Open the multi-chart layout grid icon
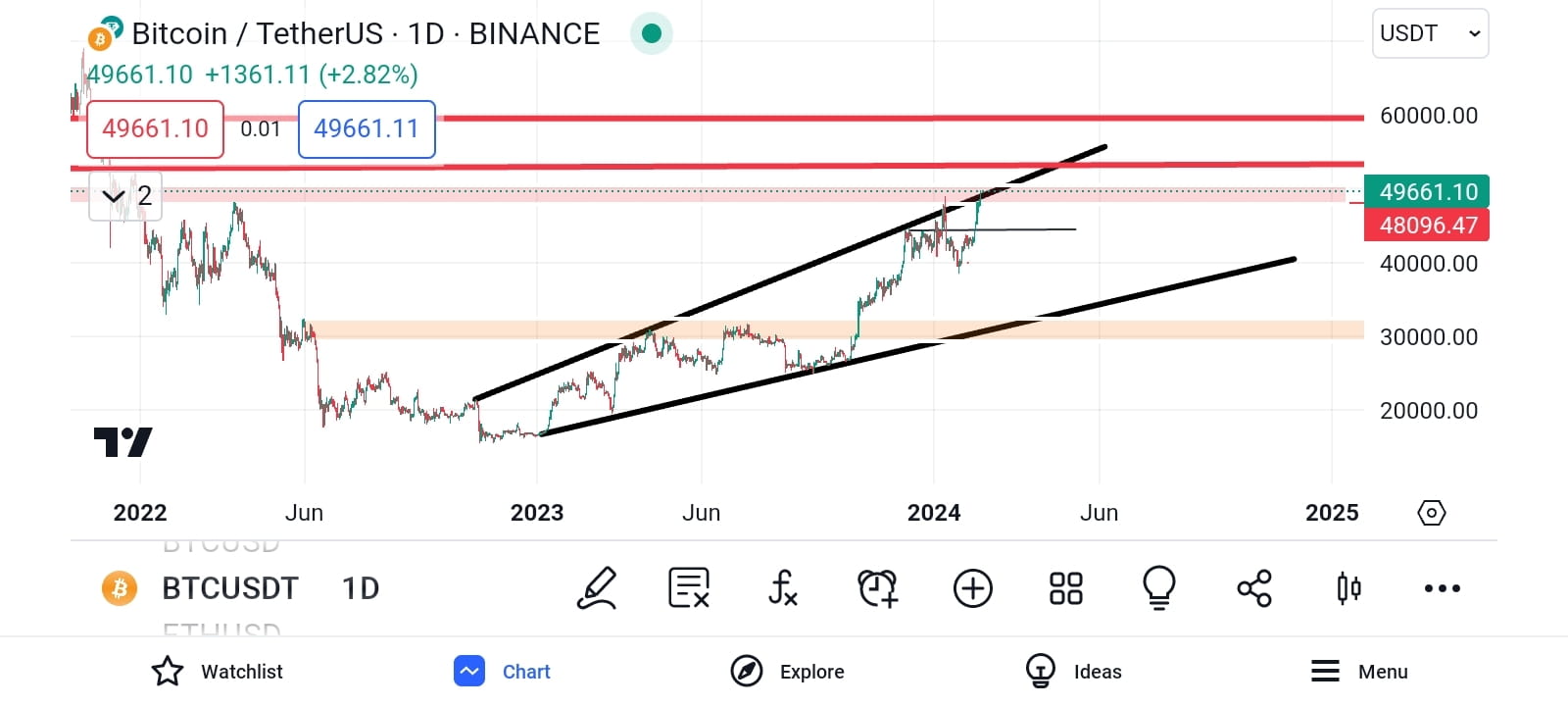The image size is (1568, 706). (x=1065, y=588)
